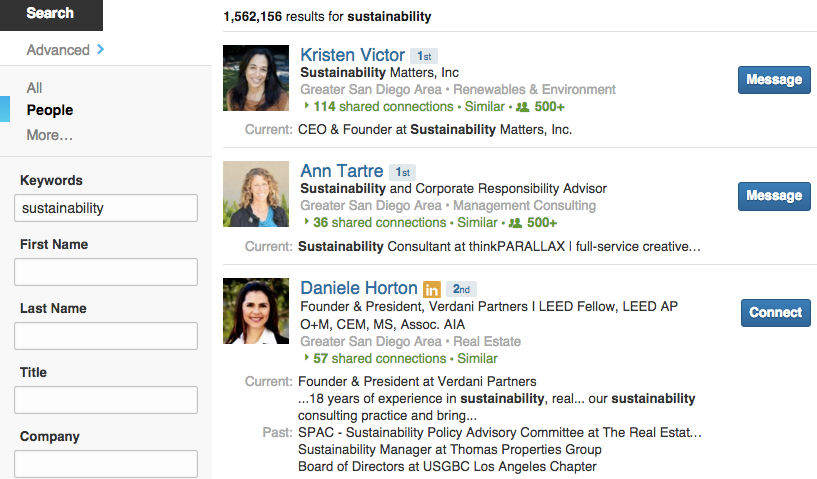Expand Kristen Victor's 114 shared connections
The image size is (817, 479).
pos(377,107)
